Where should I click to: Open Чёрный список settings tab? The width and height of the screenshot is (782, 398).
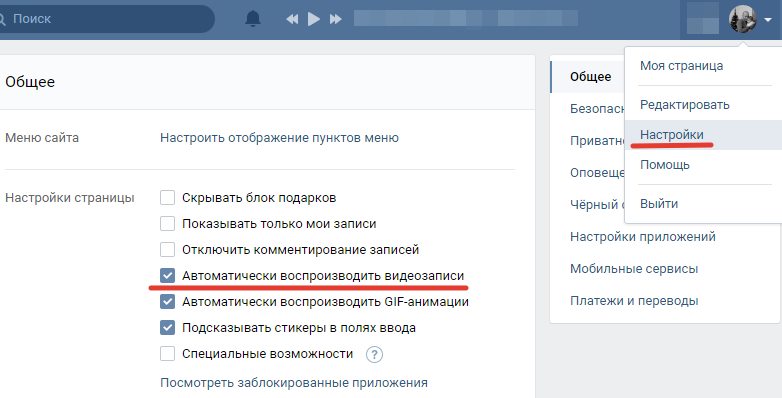tap(597, 204)
